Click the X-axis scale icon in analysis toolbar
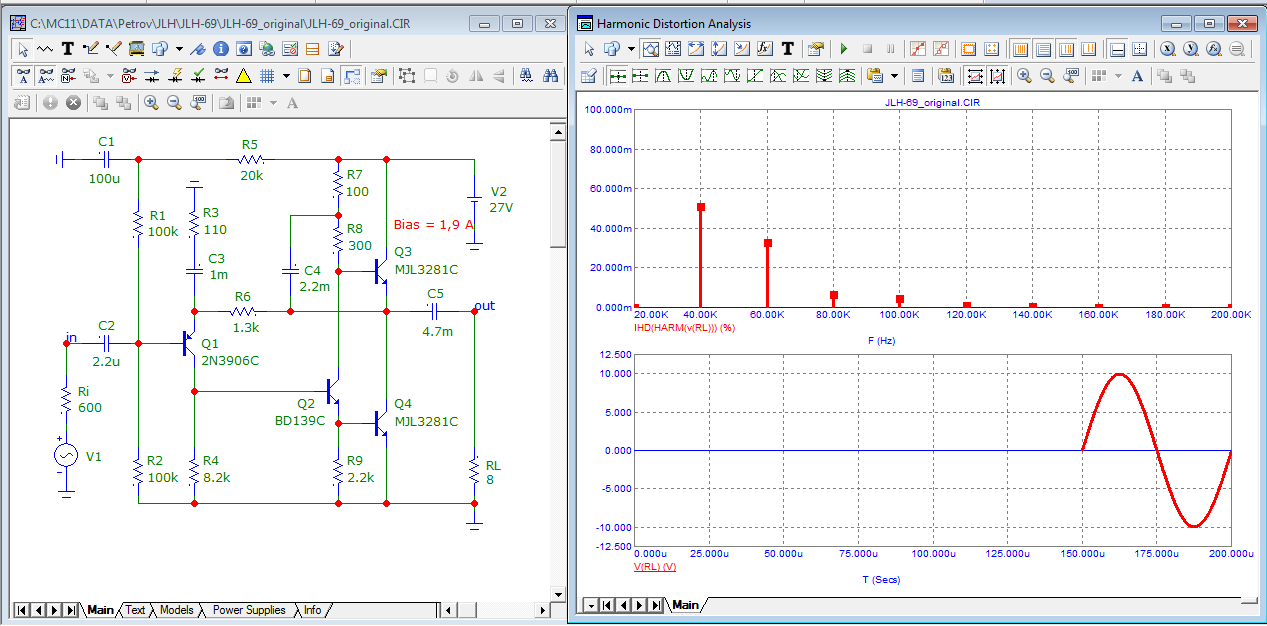Image resolution: width=1267 pixels, height=626 pixels. (975, 75)
